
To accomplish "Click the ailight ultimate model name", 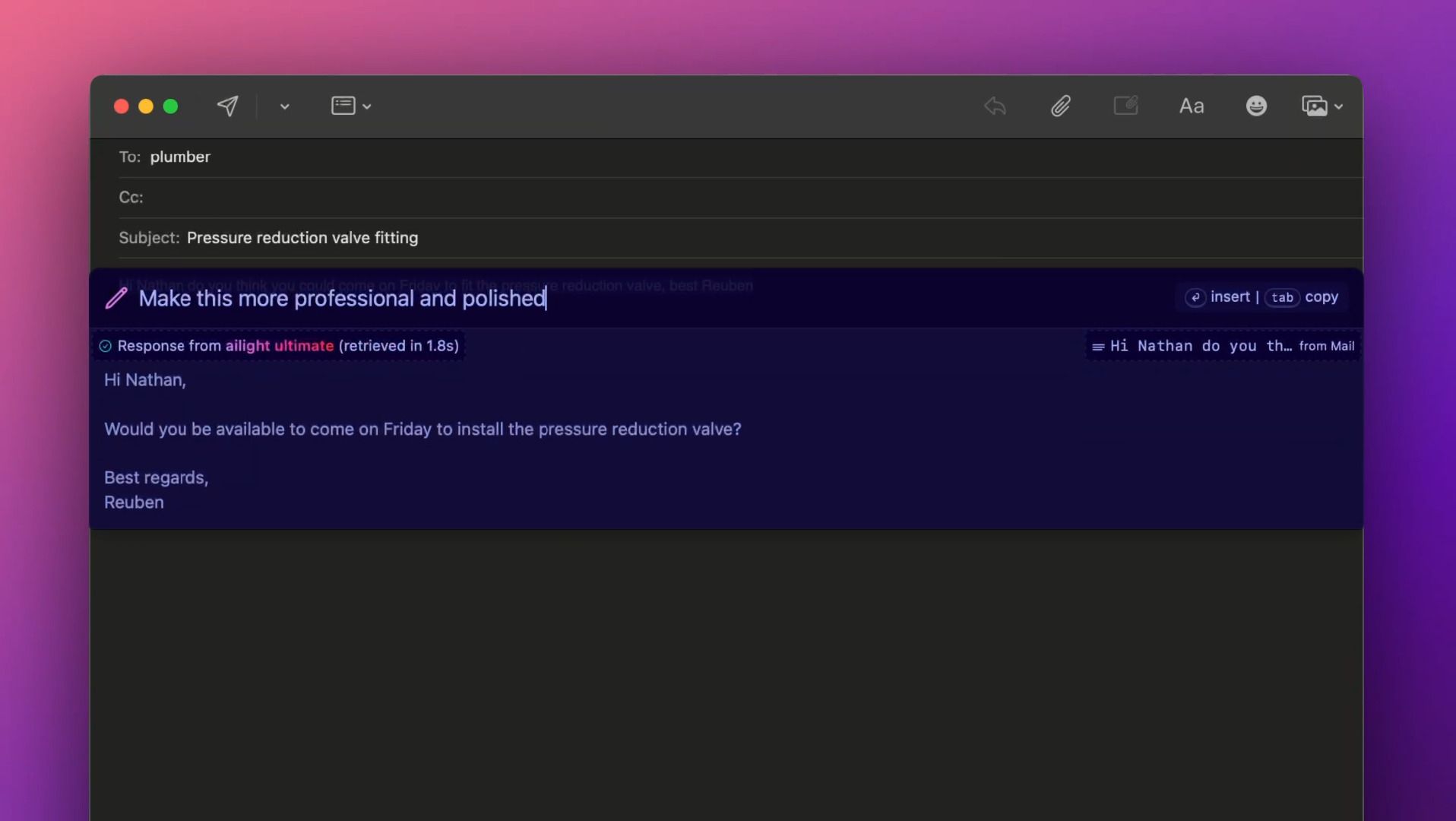I will (279, 346).
